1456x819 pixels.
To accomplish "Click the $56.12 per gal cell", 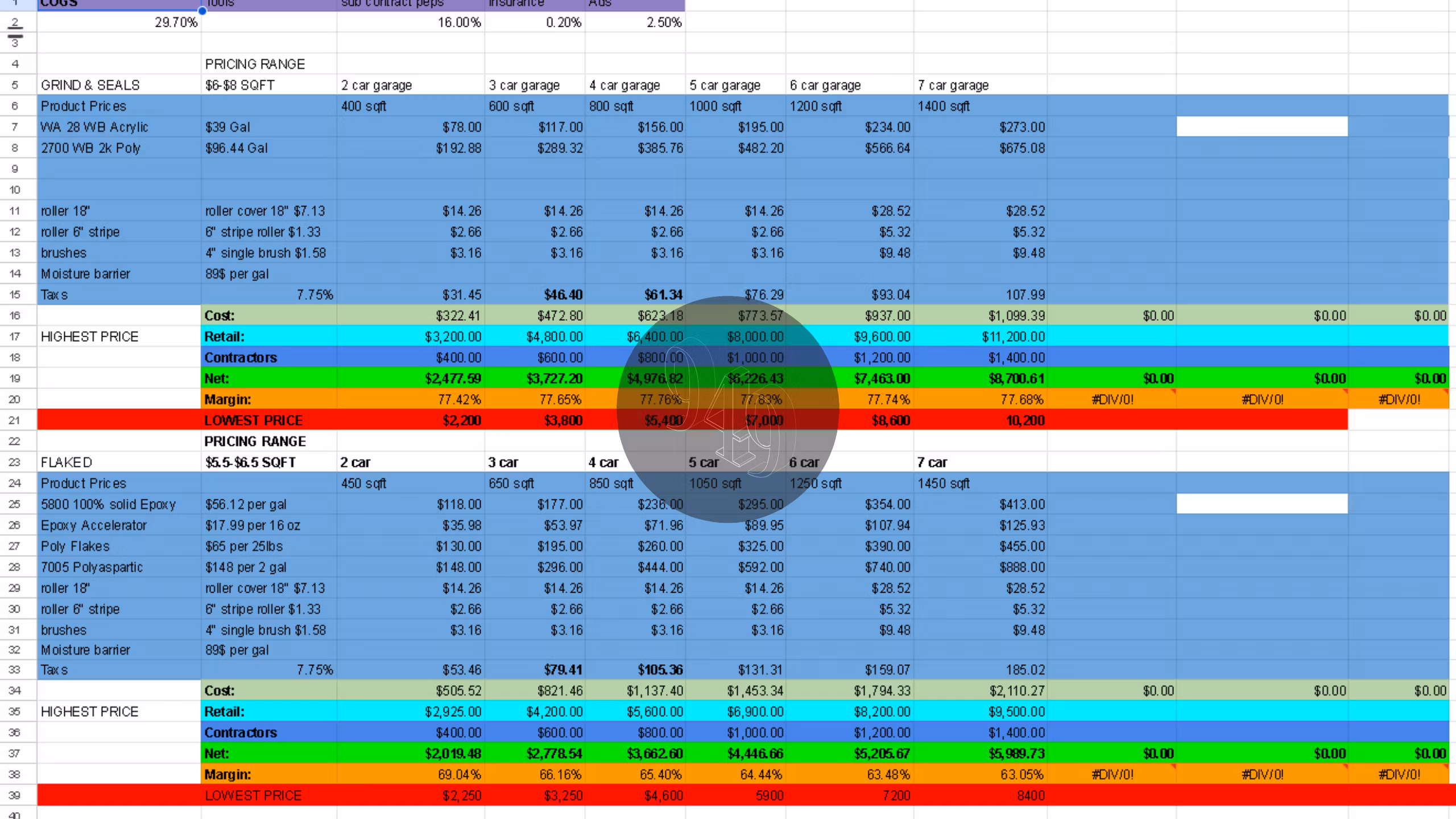I will [x=269, y=504].
